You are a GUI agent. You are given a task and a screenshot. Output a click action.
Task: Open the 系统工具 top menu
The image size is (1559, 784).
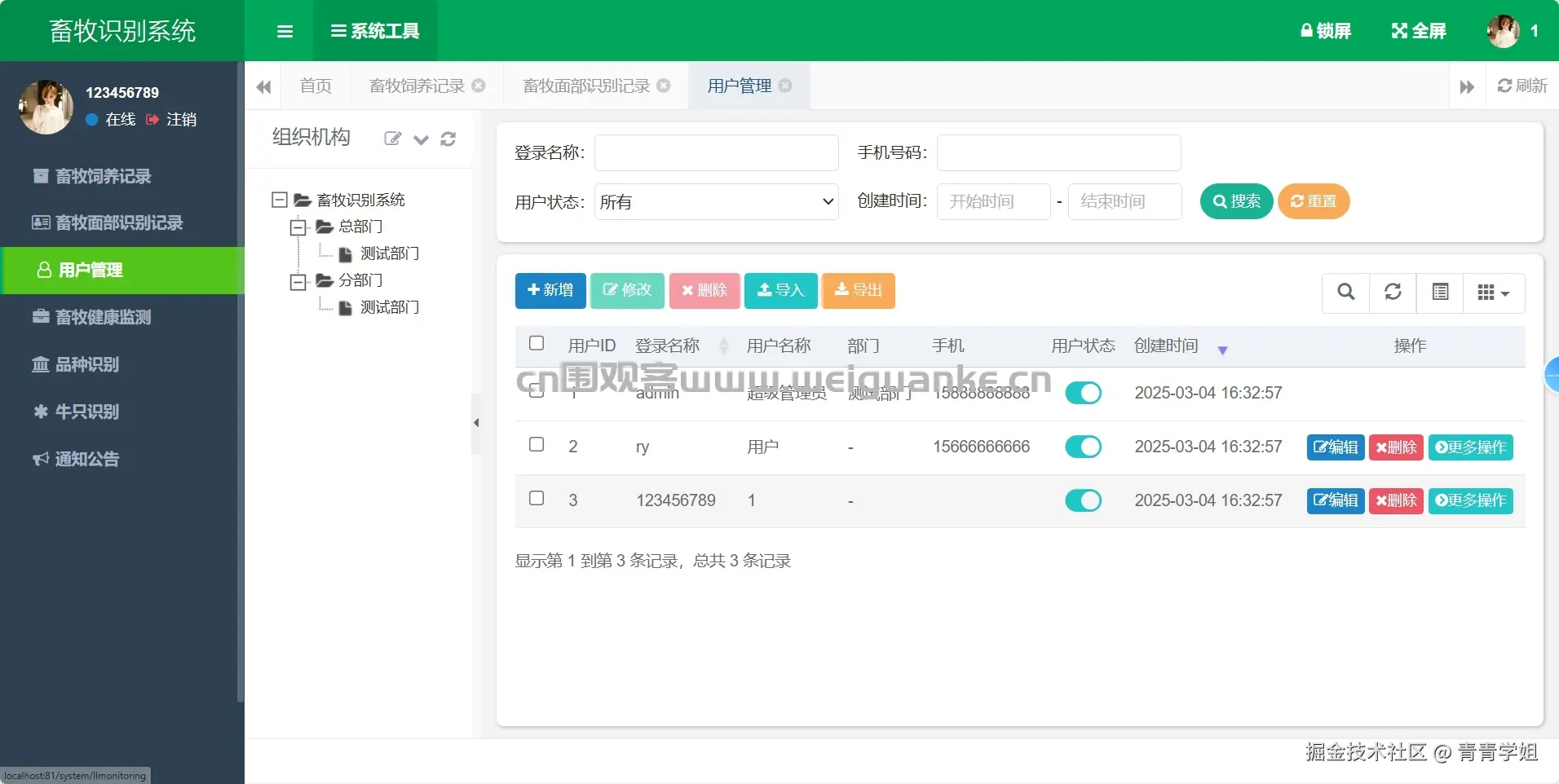(375, 31)
